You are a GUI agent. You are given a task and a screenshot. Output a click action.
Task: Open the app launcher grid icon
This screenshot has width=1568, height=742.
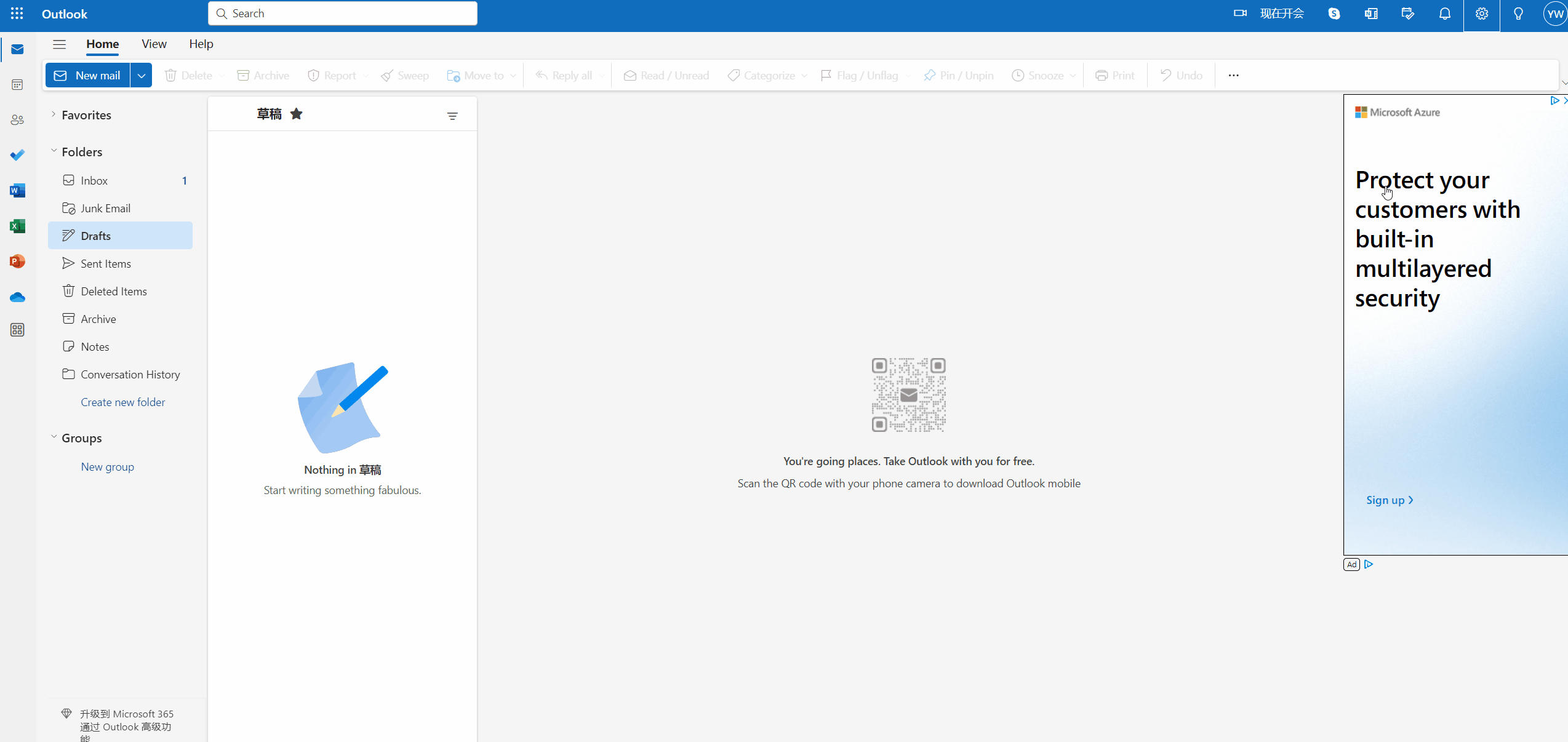(17, 14)
